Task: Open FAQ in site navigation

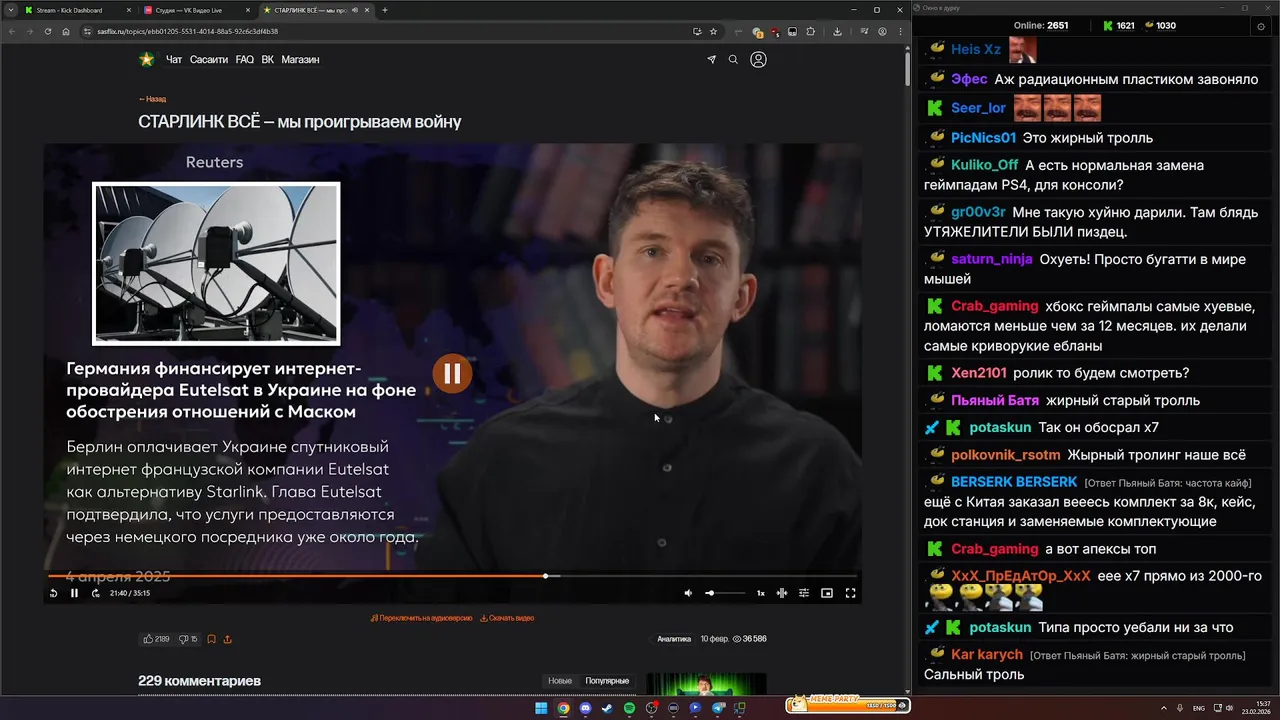Action: click(x=244, y=60)
